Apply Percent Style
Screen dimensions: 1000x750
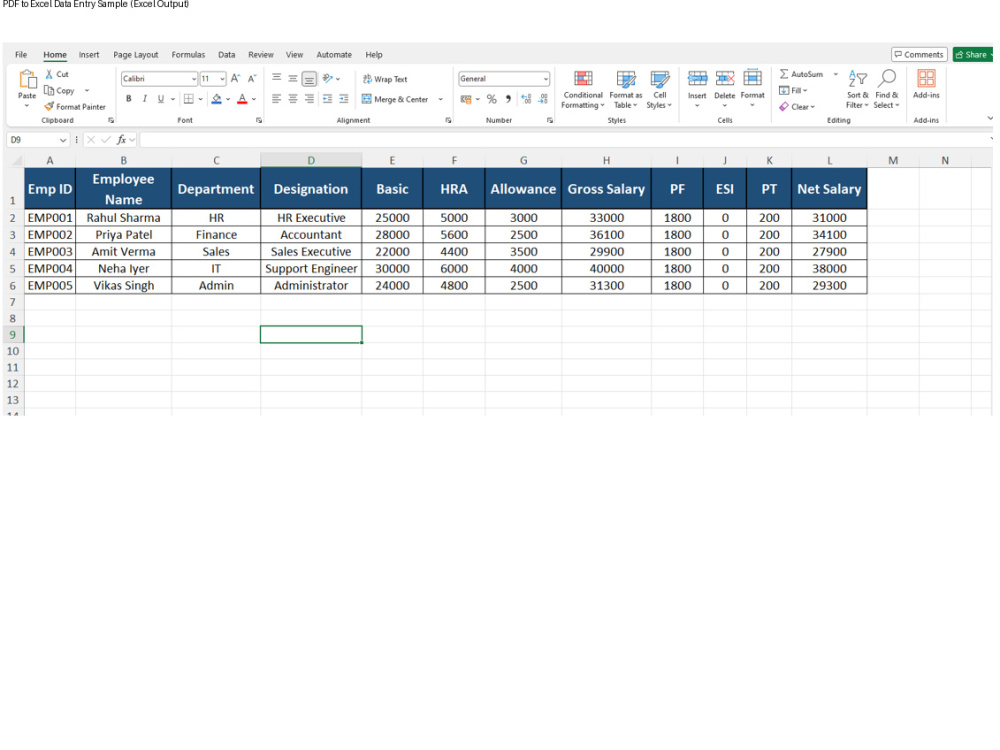(x=492, y=99)
